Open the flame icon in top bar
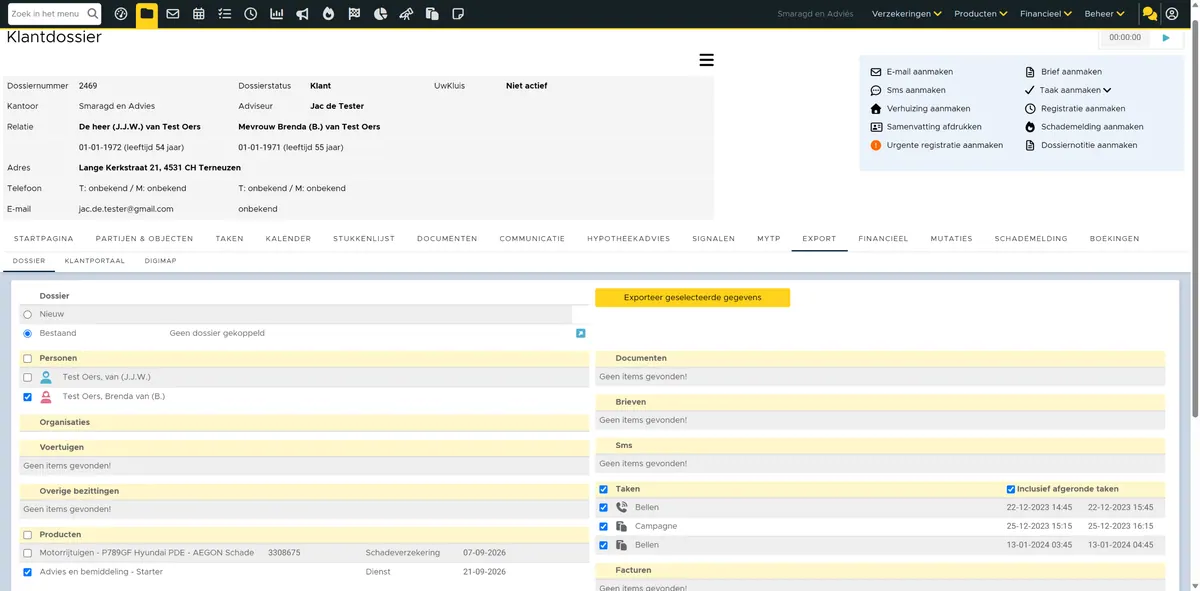1200x591 pixels. click(x=329, y=14)
